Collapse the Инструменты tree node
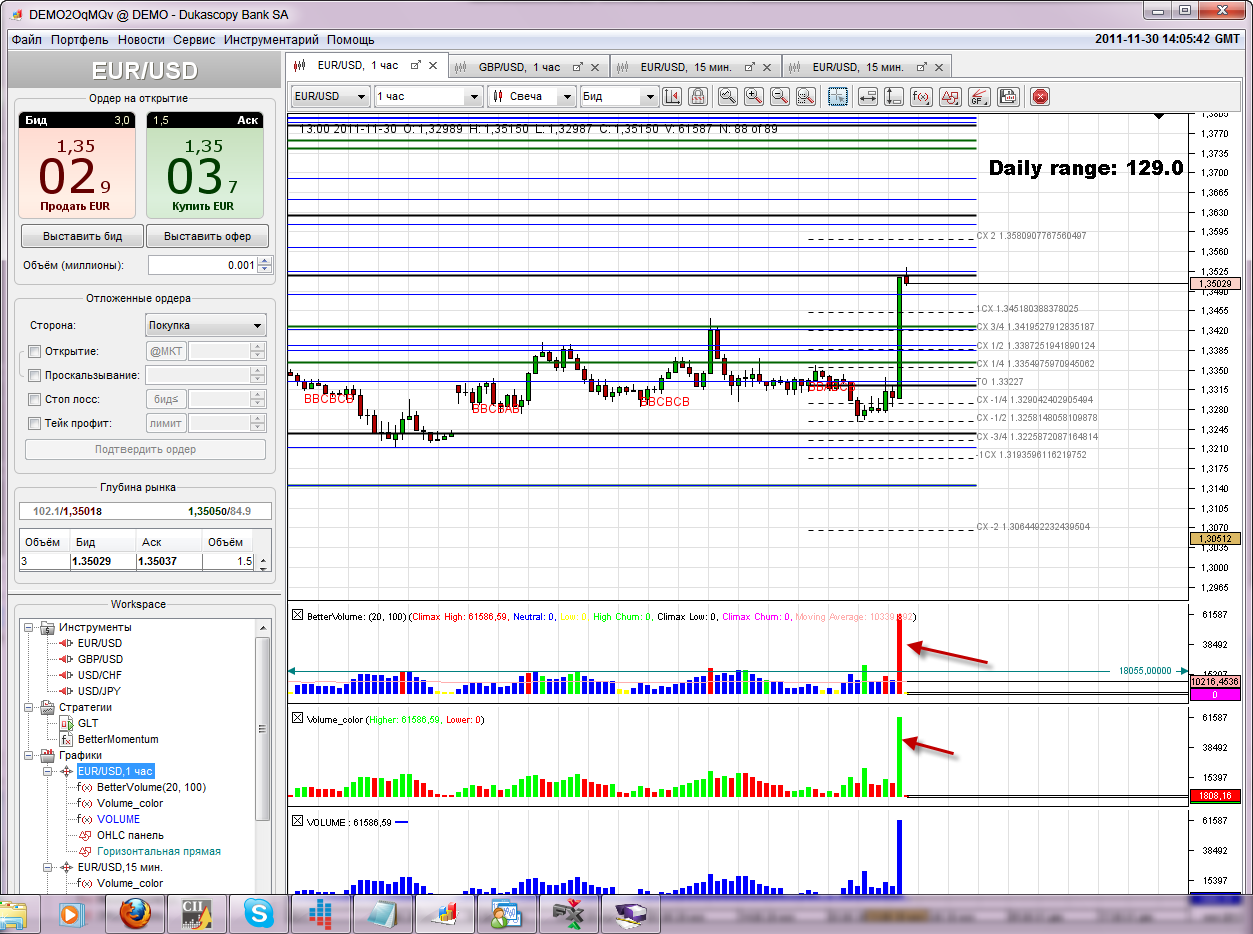 coord(28,628)
